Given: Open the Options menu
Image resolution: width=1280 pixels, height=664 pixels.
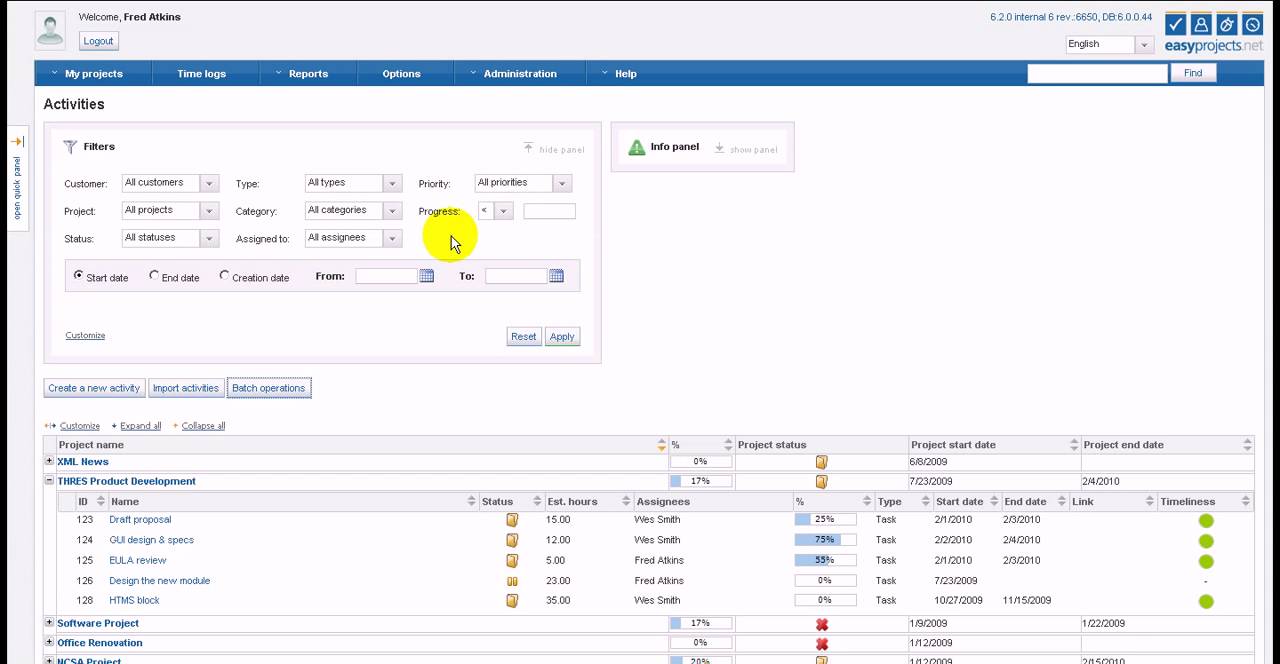Looking at the screenshot, I should pyautogui.click(x=401, y=73).
